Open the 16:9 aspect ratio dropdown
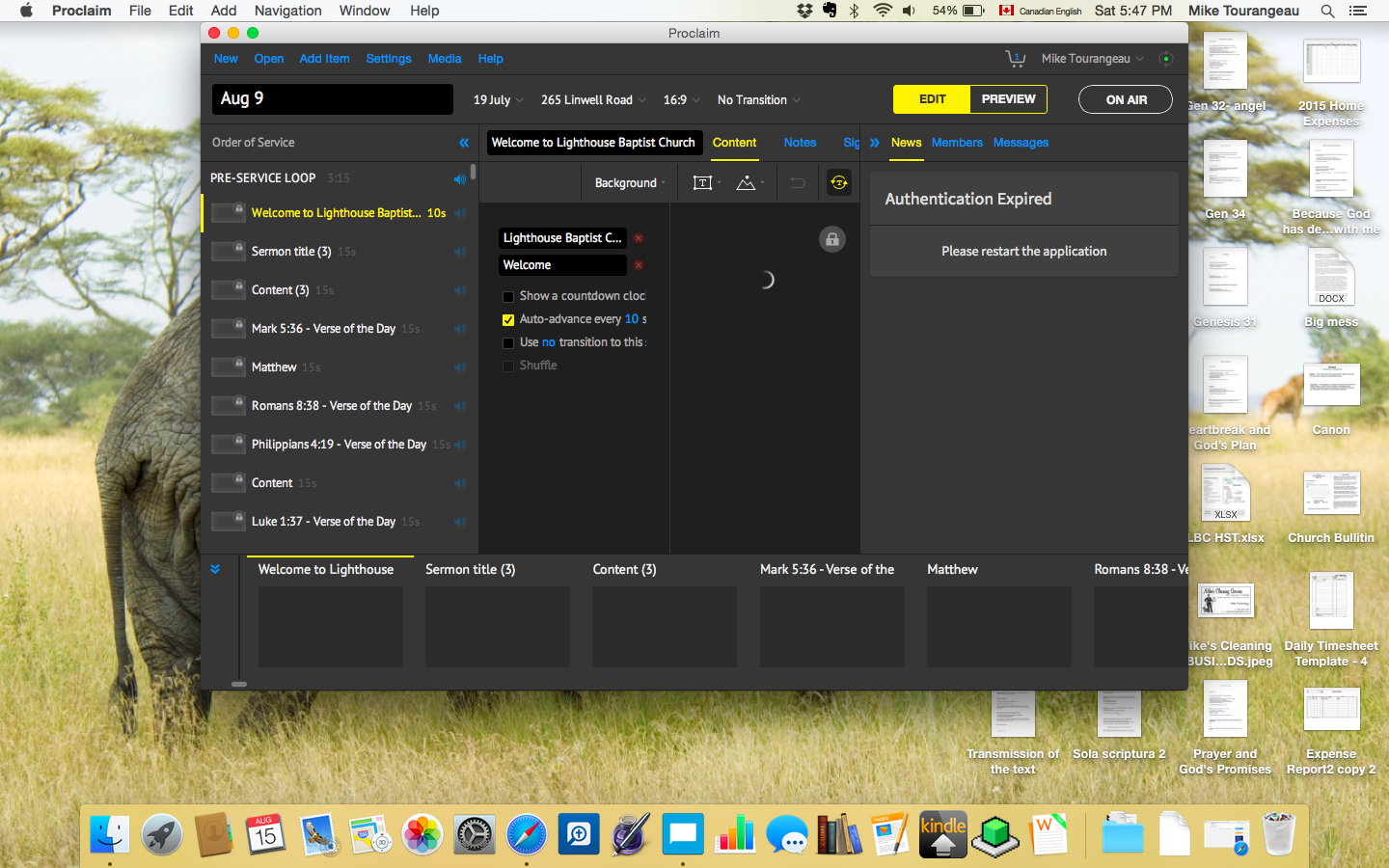1389x868 pixels. (682, 100)
